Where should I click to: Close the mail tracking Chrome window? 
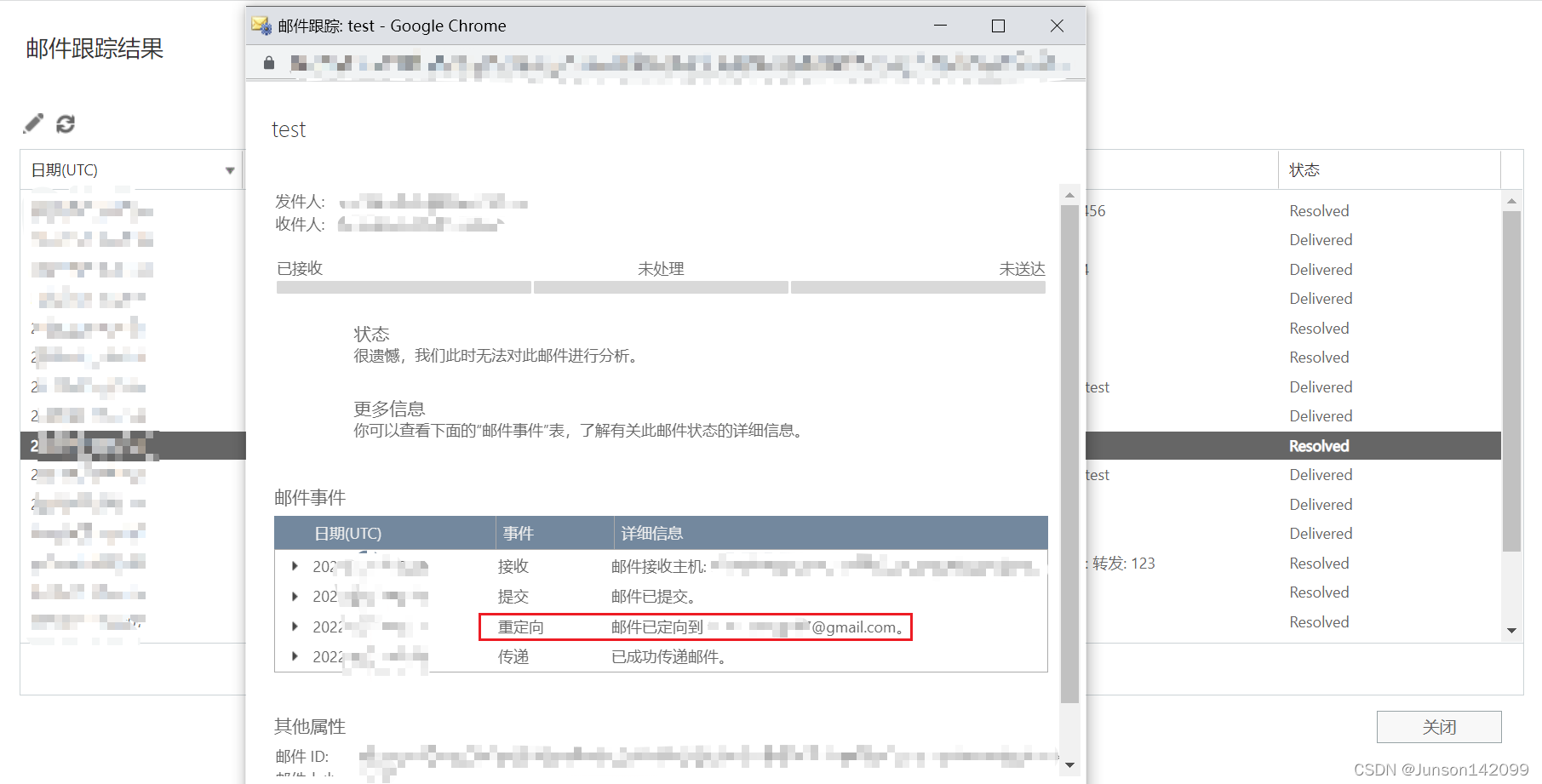point(1057,26)
